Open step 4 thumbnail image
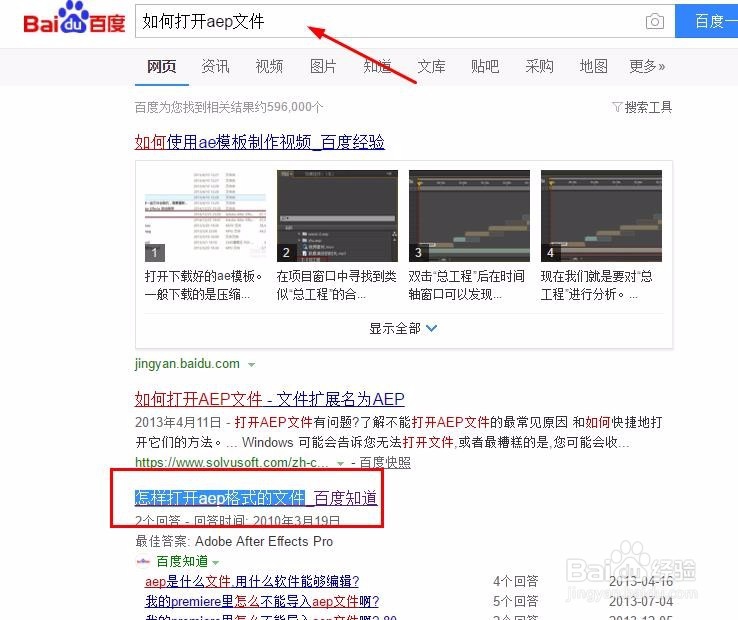Screen dimensions: 738x620 (601, 216)
